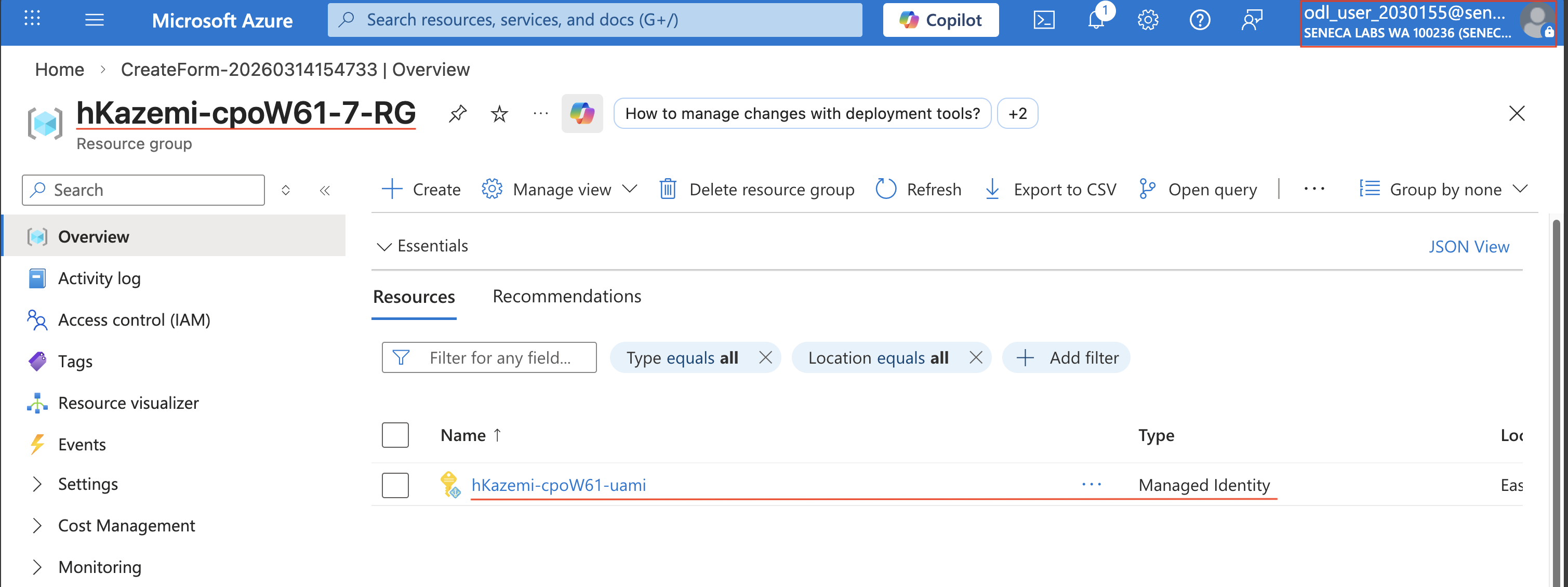
Task: Click the Add filter button
Action: click(1066, 358)
